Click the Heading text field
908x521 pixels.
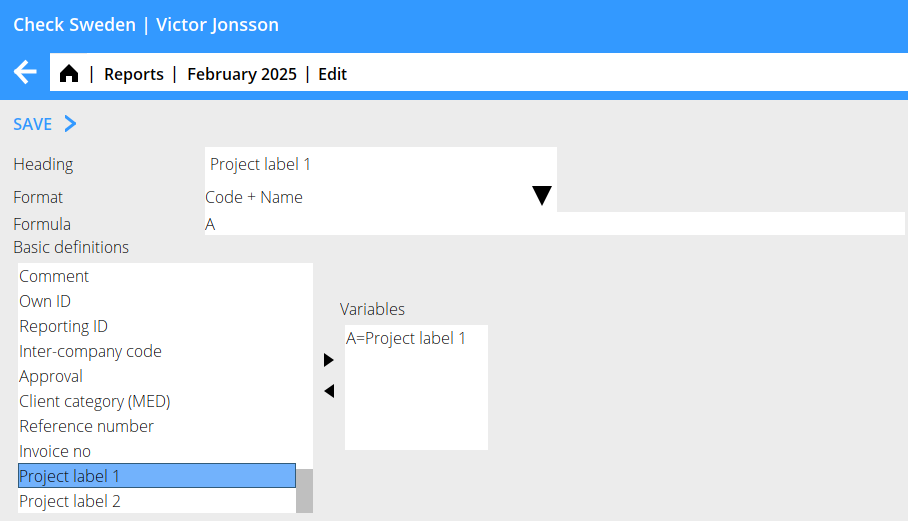pyautogui.click(x=380, y=164)
